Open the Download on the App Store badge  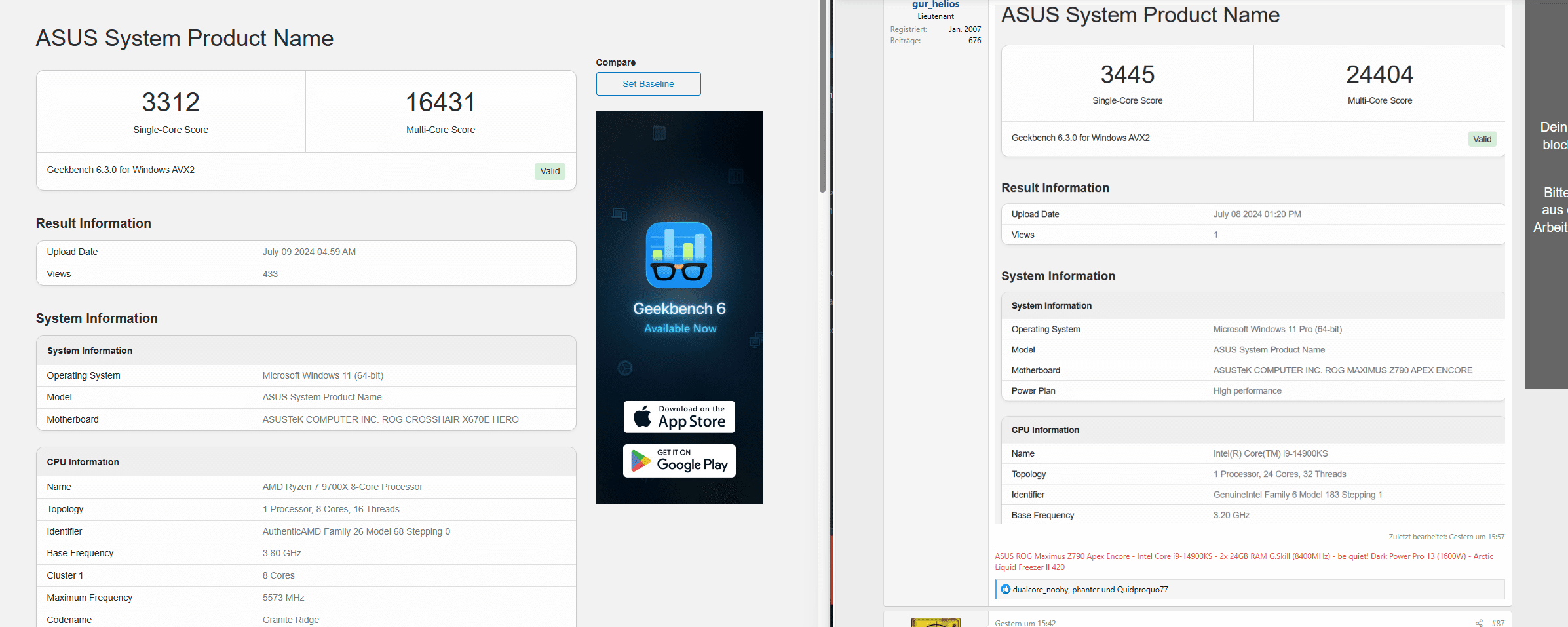(679, 417)
